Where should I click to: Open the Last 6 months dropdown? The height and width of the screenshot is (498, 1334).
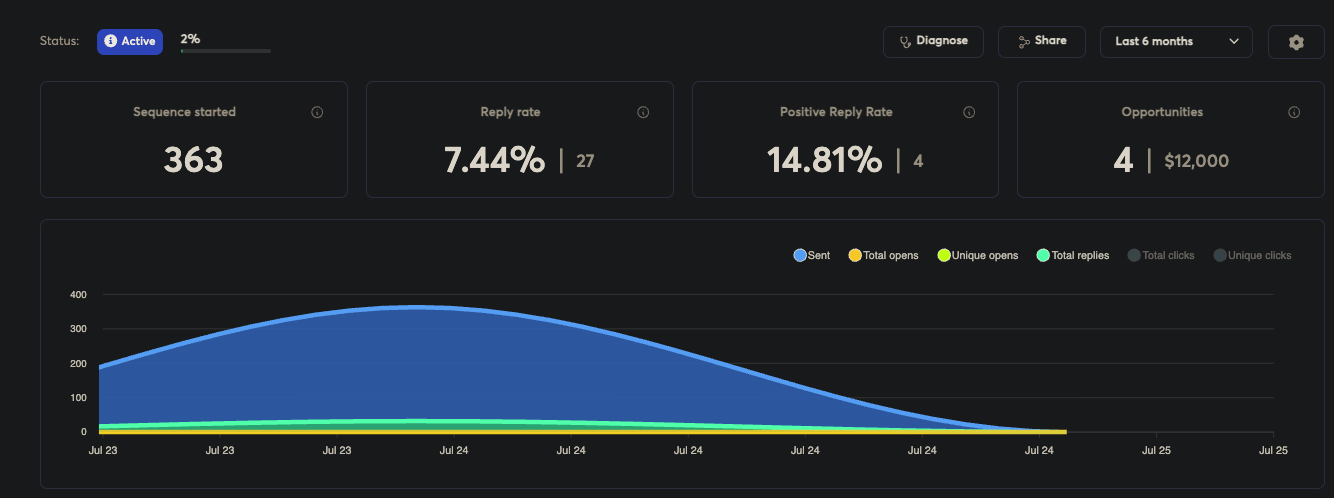click(x=1177, y=41)
